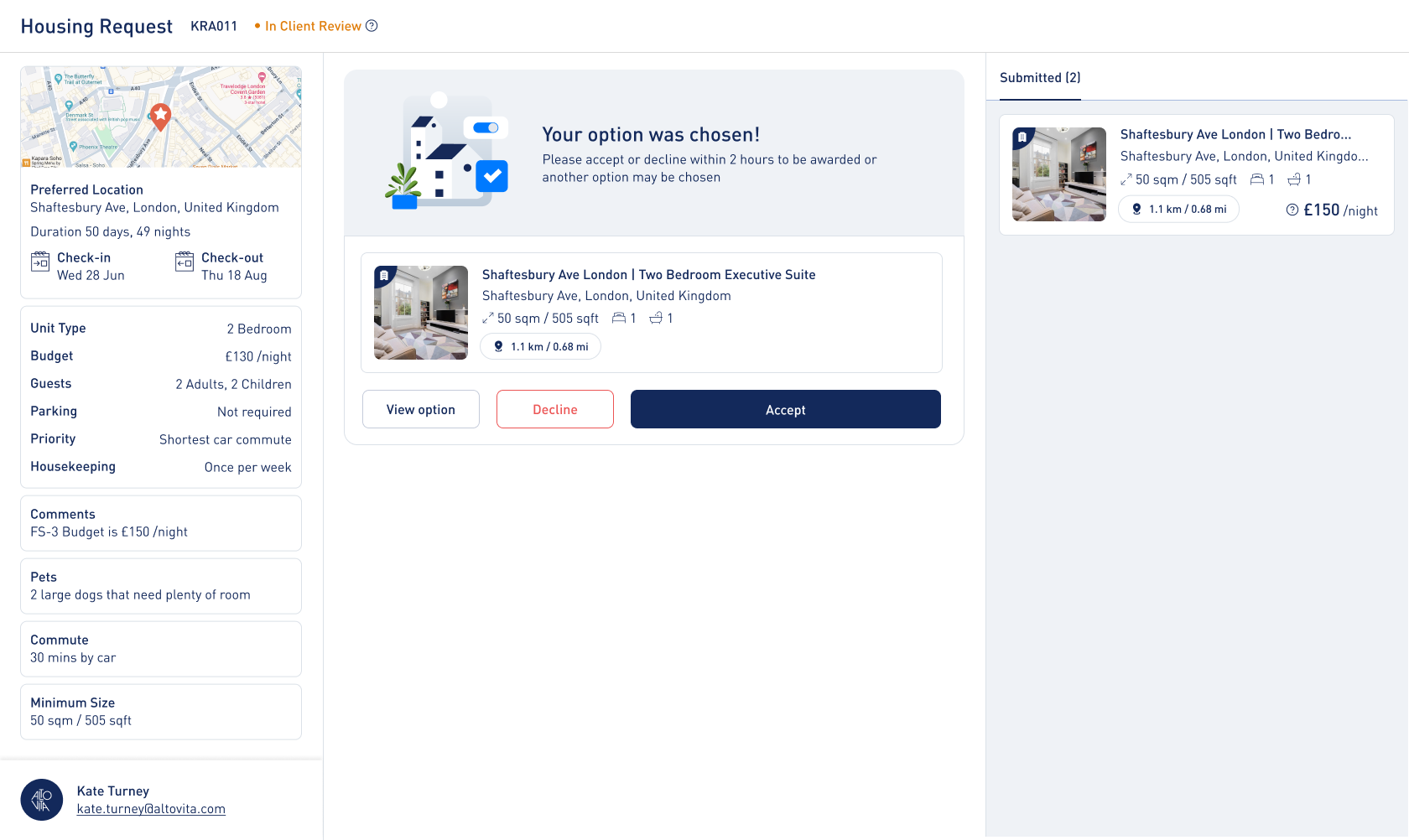Click the Minimum Size 50 sqm / 505 sqft value
This screenshot has width=1409, height=840.
coord(81,721)
